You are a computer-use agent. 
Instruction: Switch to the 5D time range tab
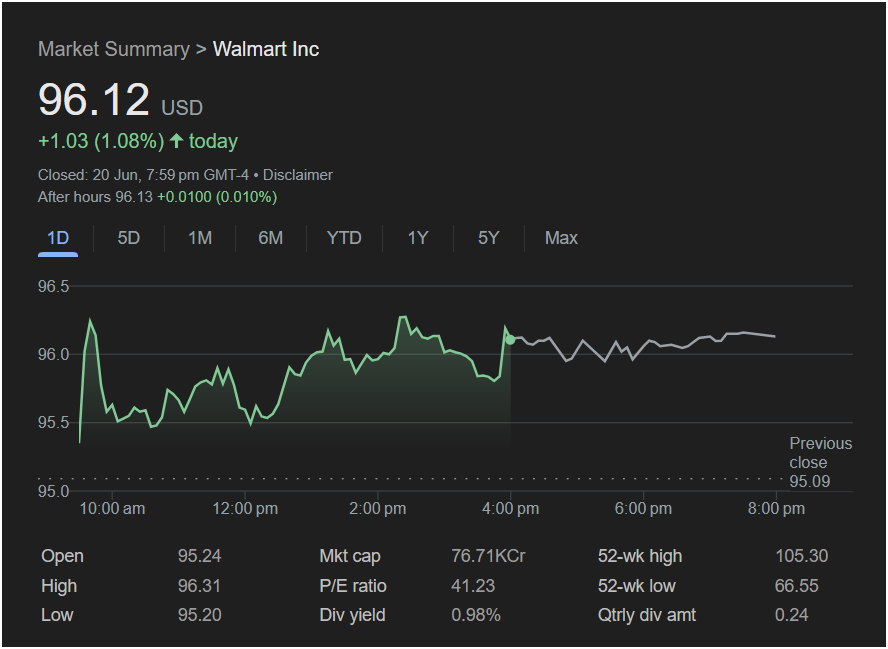click(x=129, y=238)
